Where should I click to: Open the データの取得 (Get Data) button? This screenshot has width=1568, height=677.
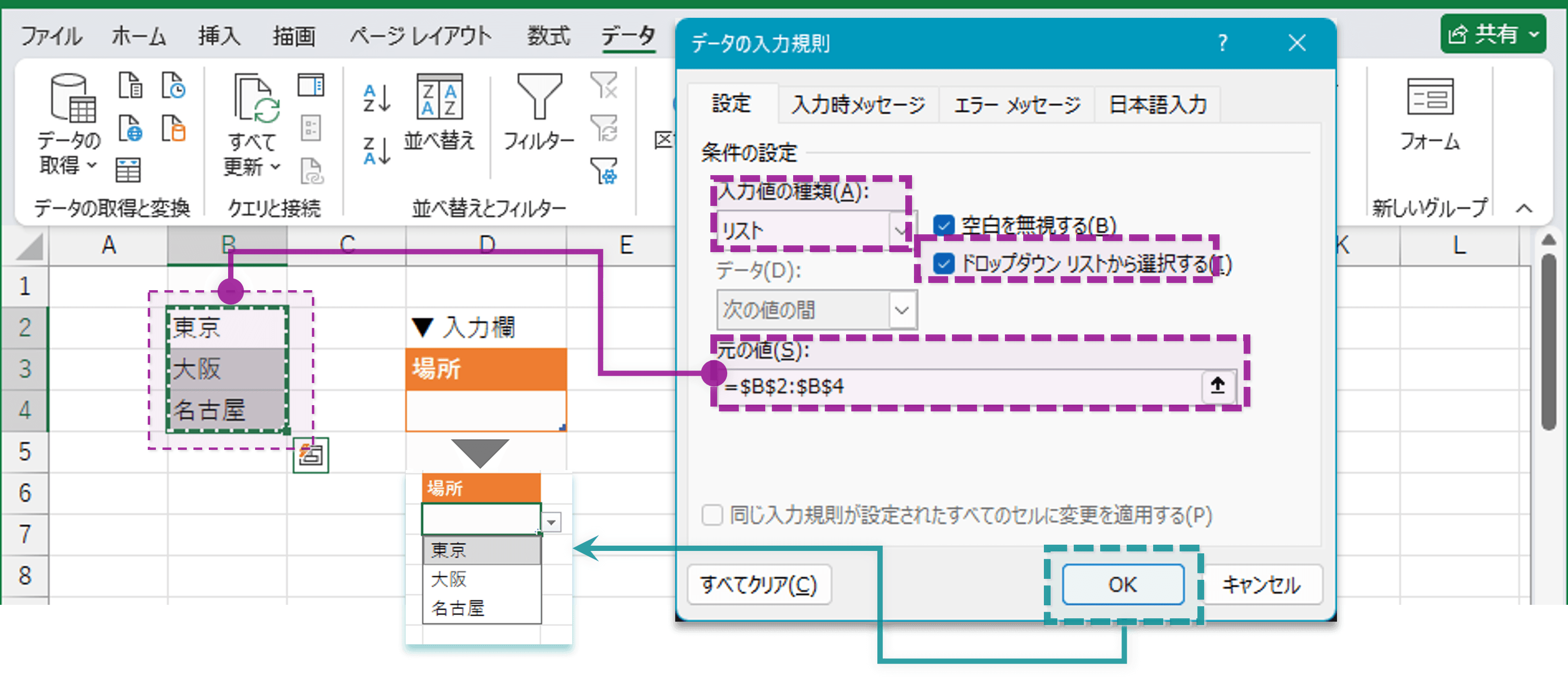69,125
